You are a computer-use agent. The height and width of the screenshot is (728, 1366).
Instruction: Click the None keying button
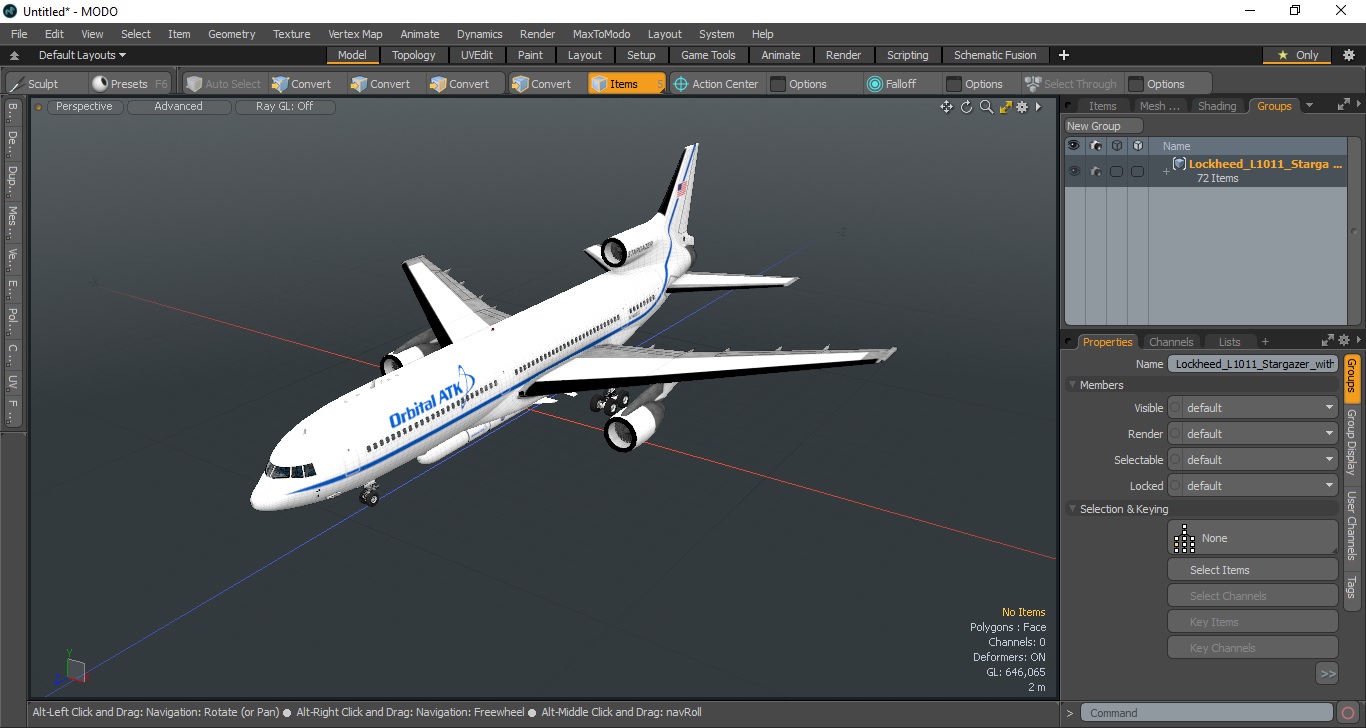coord(1253,538)
